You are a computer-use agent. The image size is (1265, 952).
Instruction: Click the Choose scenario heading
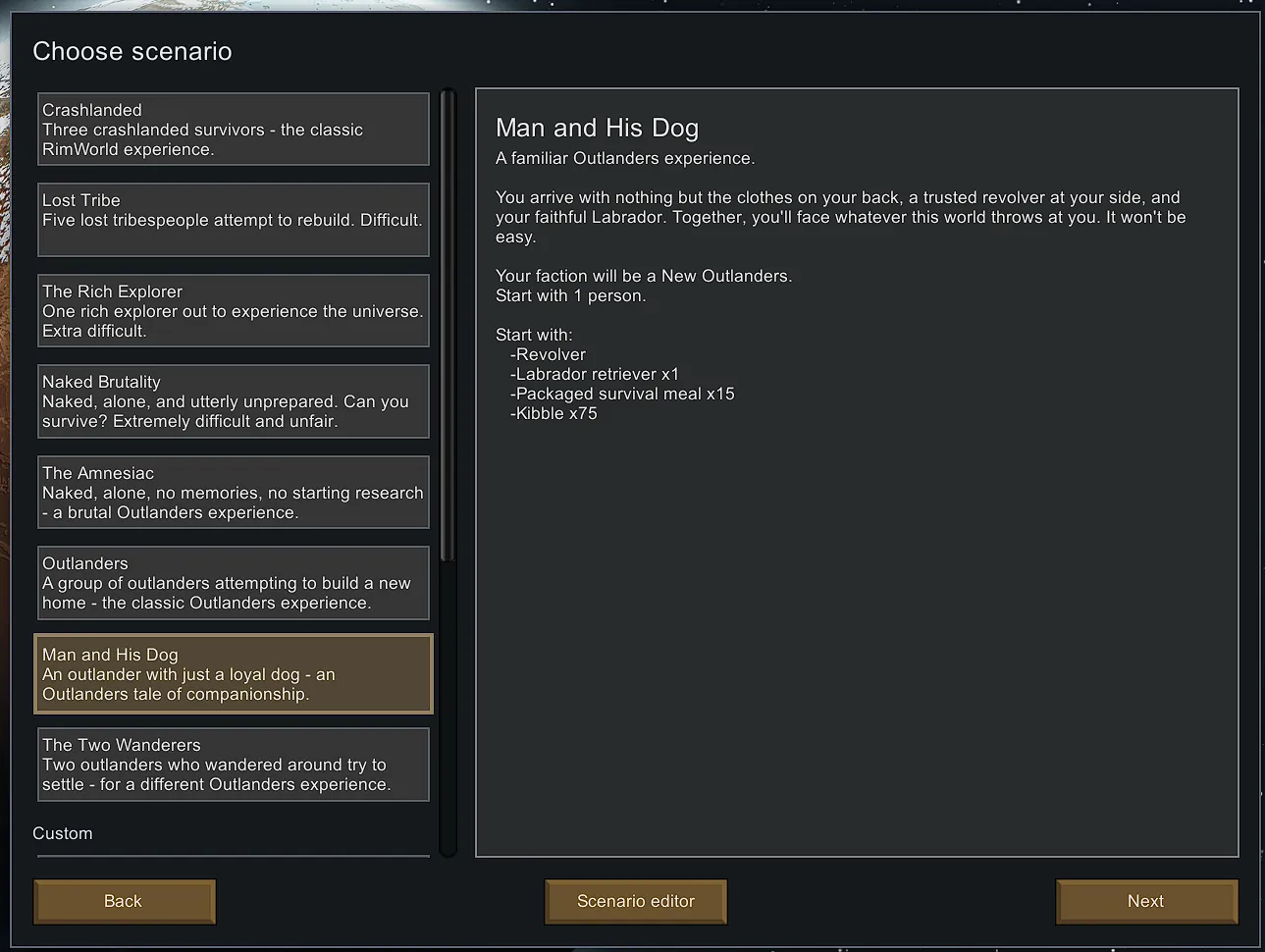tap(132, 51)
